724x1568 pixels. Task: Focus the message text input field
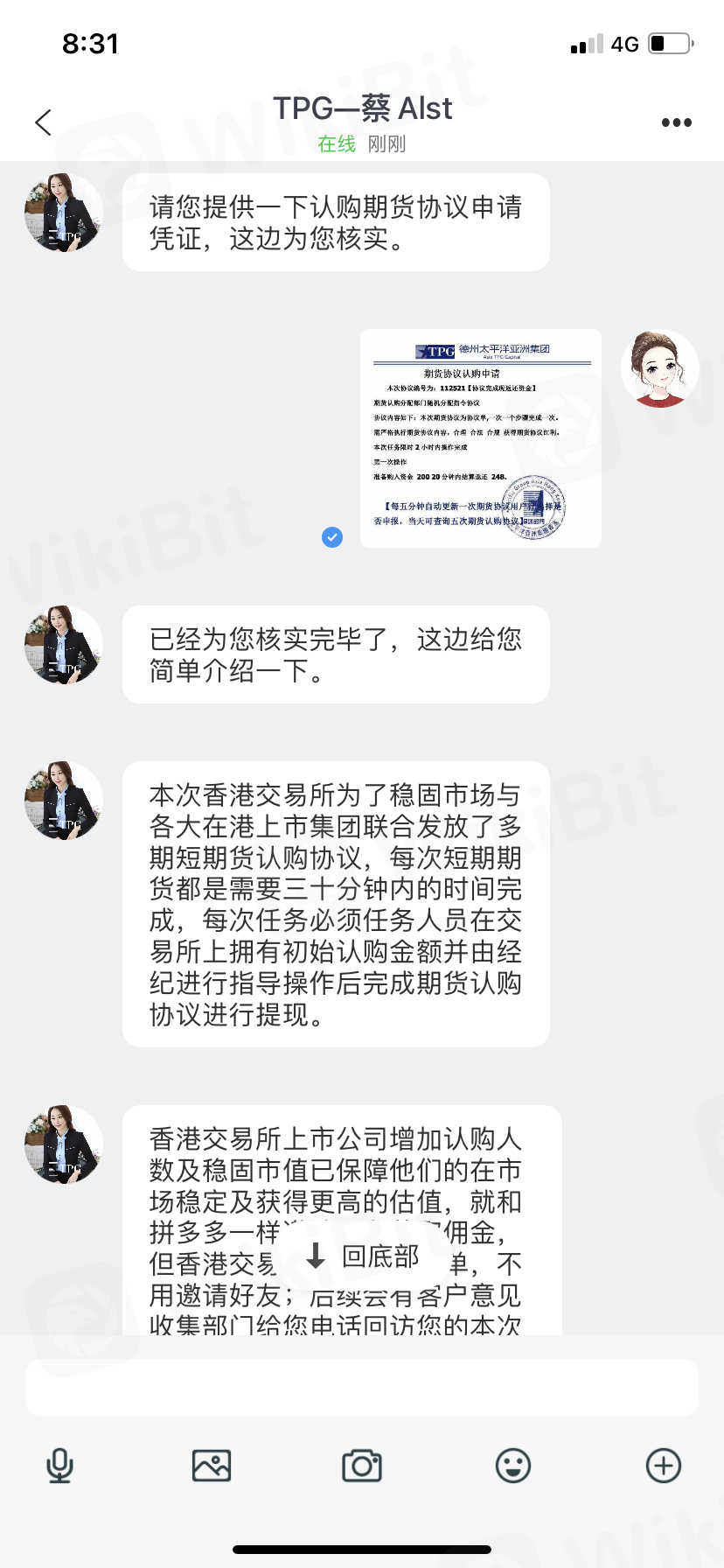click(x=362, y=1388)
